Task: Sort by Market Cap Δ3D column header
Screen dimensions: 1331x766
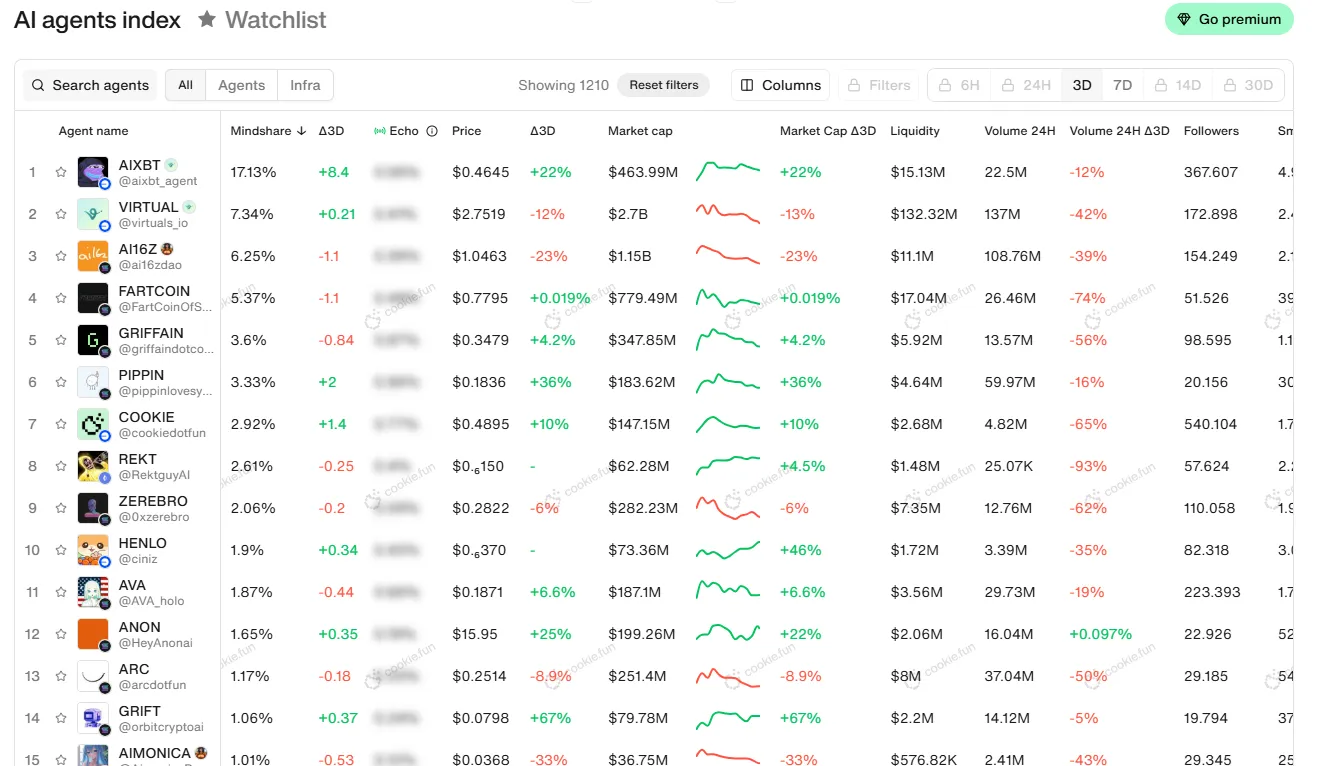Action: tap(828, 131)
